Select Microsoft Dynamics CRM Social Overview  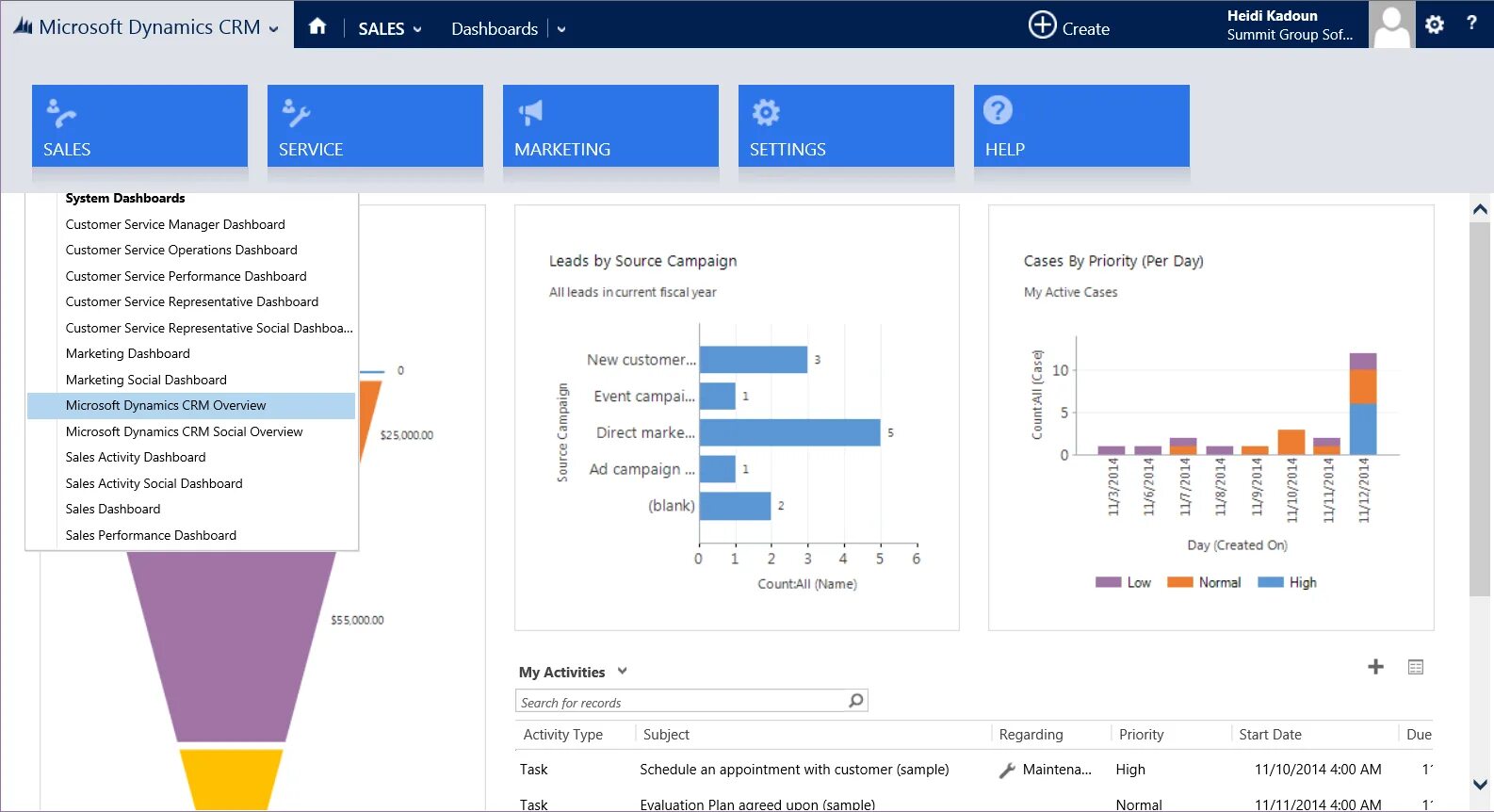pyautogui.click(x=185, y=431)
